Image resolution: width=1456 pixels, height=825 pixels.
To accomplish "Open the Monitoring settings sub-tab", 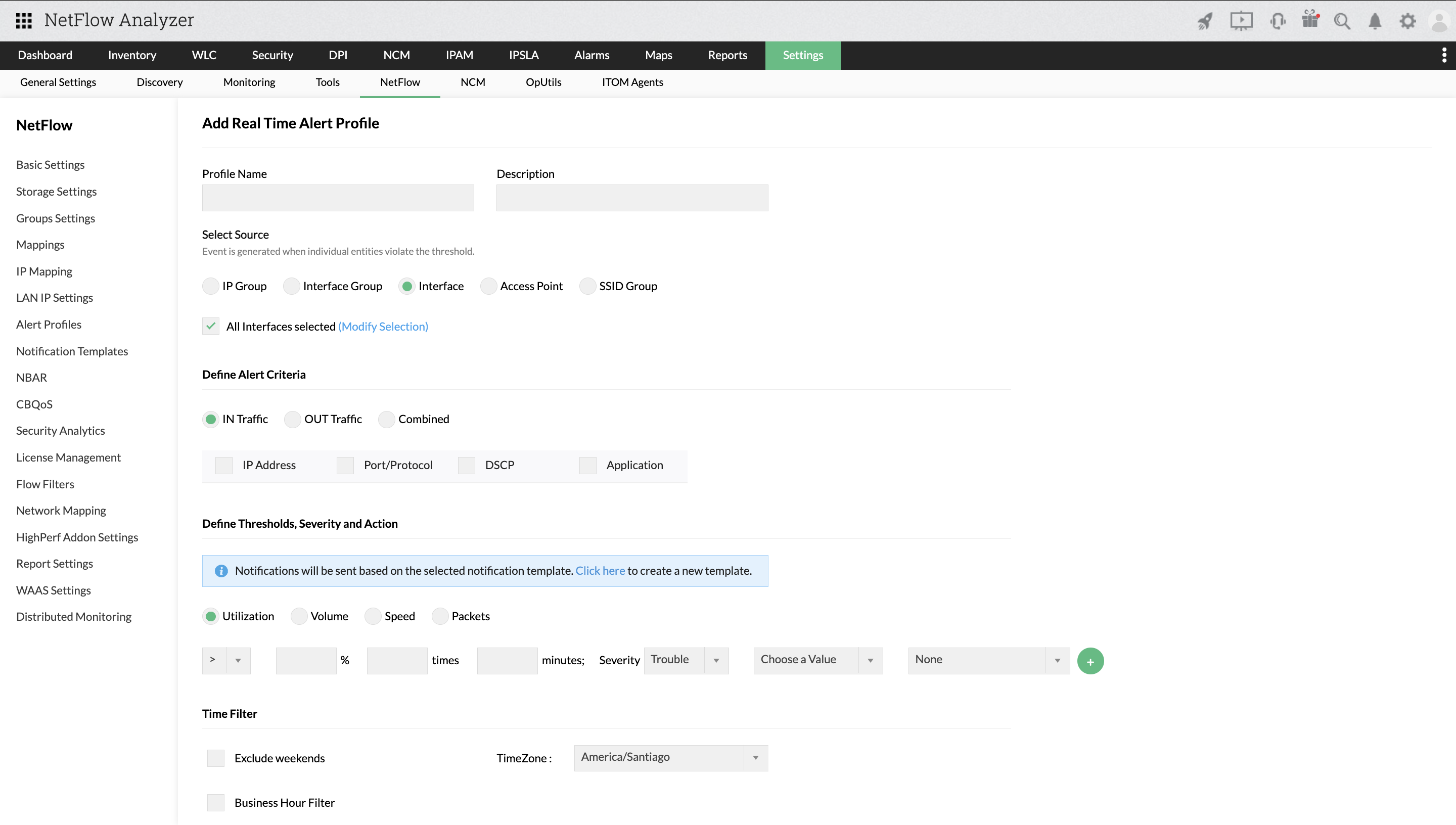I will [249, 82].
